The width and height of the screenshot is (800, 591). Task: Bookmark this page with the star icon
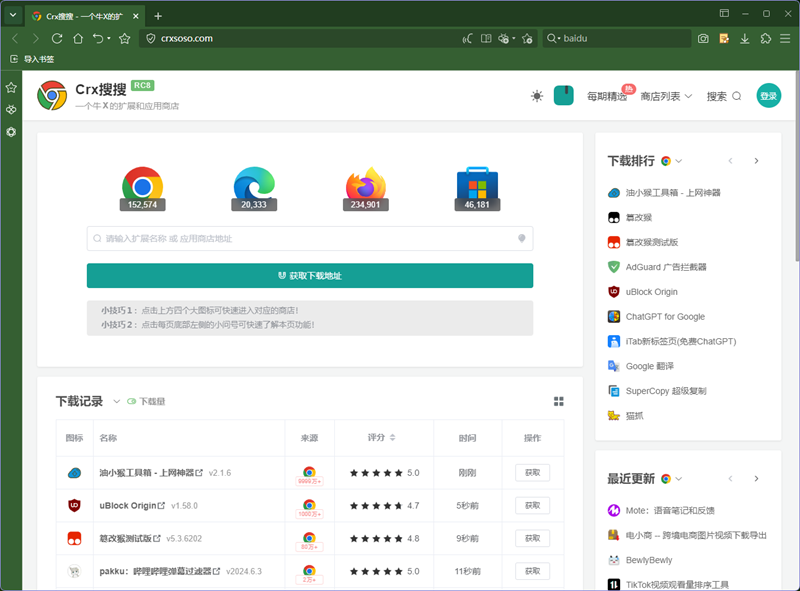click(125, 38)
